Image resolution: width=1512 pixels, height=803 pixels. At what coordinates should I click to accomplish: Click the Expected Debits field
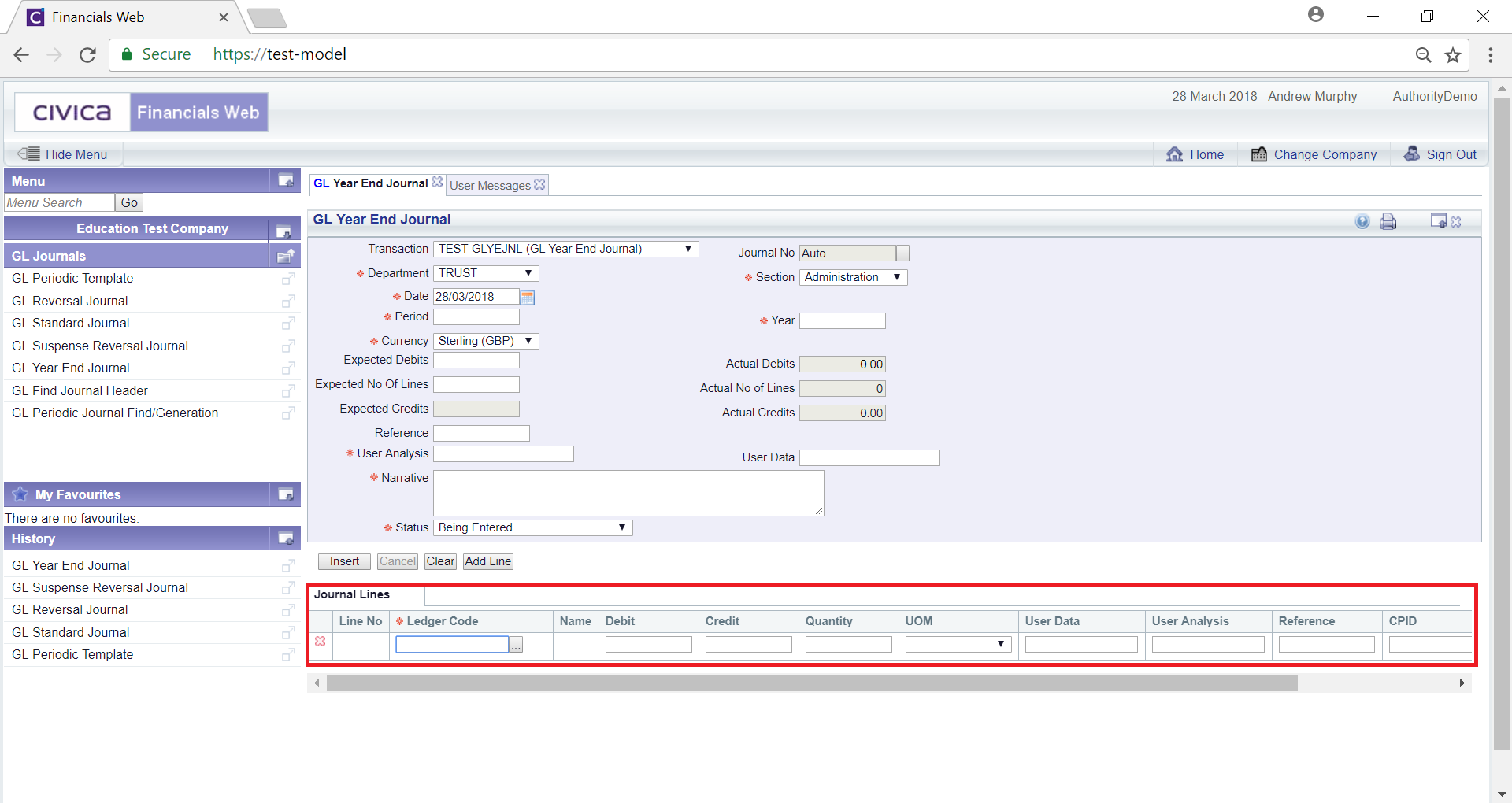[x=476, y=360]
